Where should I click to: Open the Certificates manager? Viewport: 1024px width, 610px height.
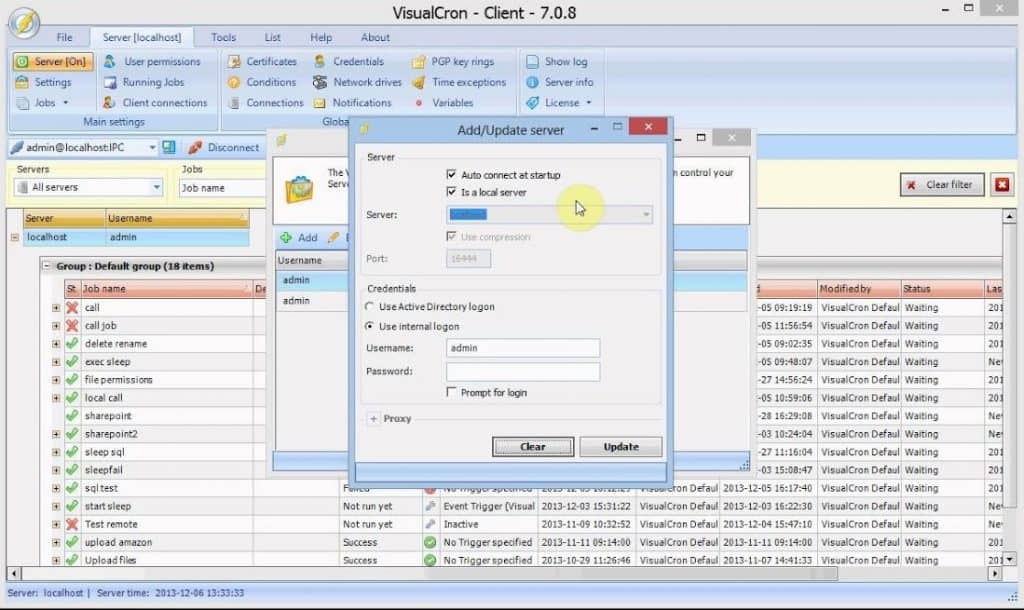click(269, 61)
